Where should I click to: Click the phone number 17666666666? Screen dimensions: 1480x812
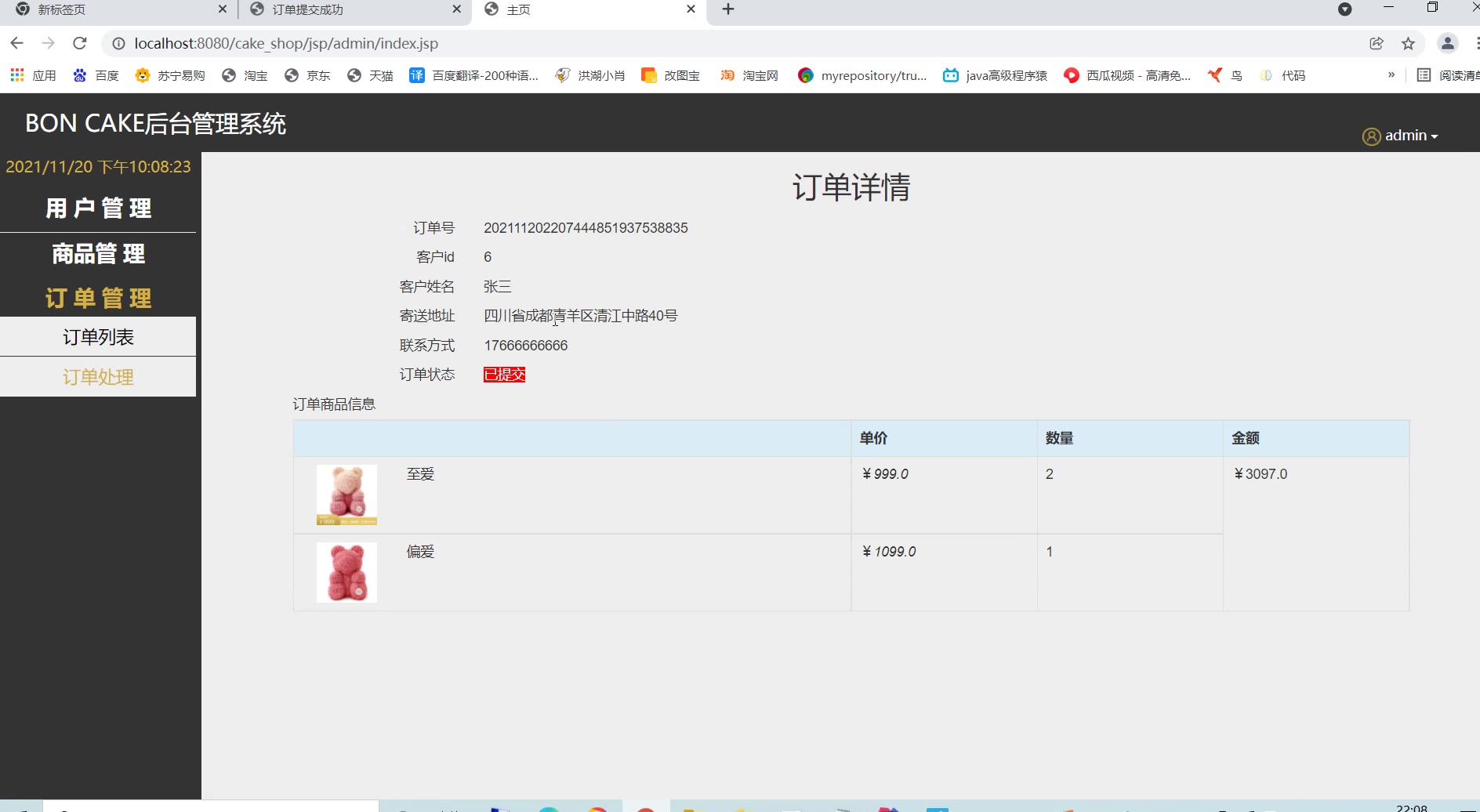525,346
